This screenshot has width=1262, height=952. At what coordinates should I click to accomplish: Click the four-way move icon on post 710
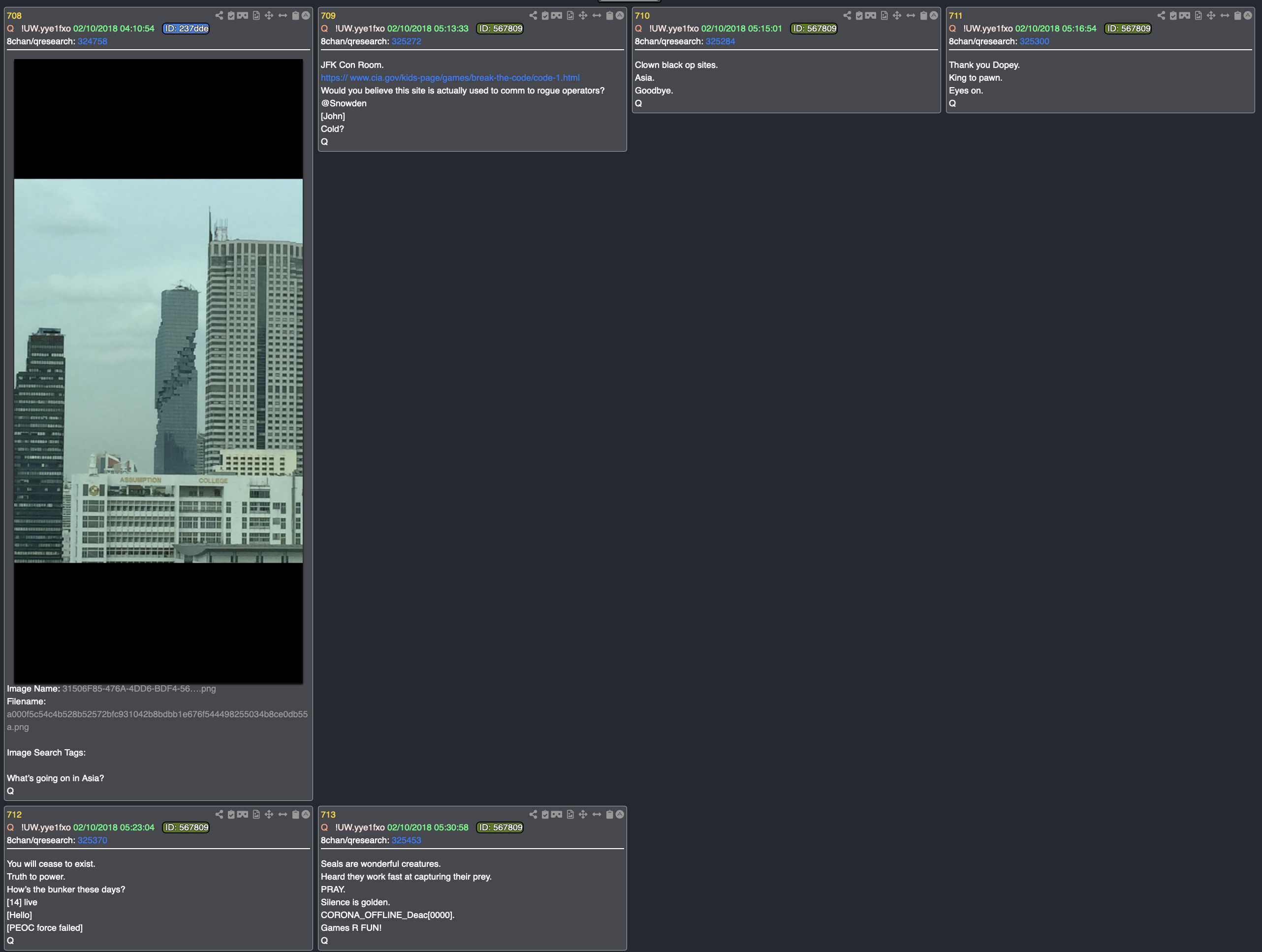pos(897,15)
